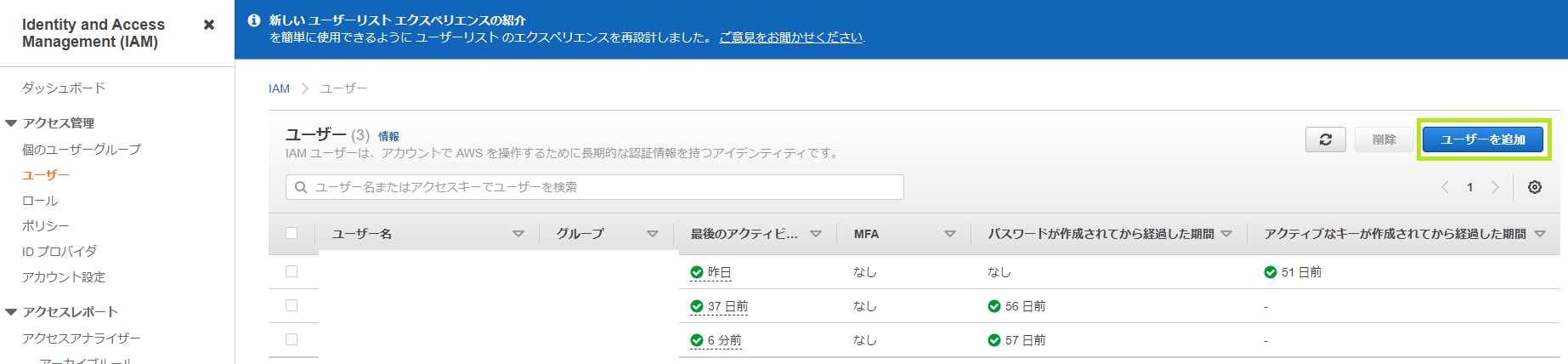The height and width of the screenshot is (364, 1568).
Task: Check the row with 37 日前 activity
Action: 292,305
